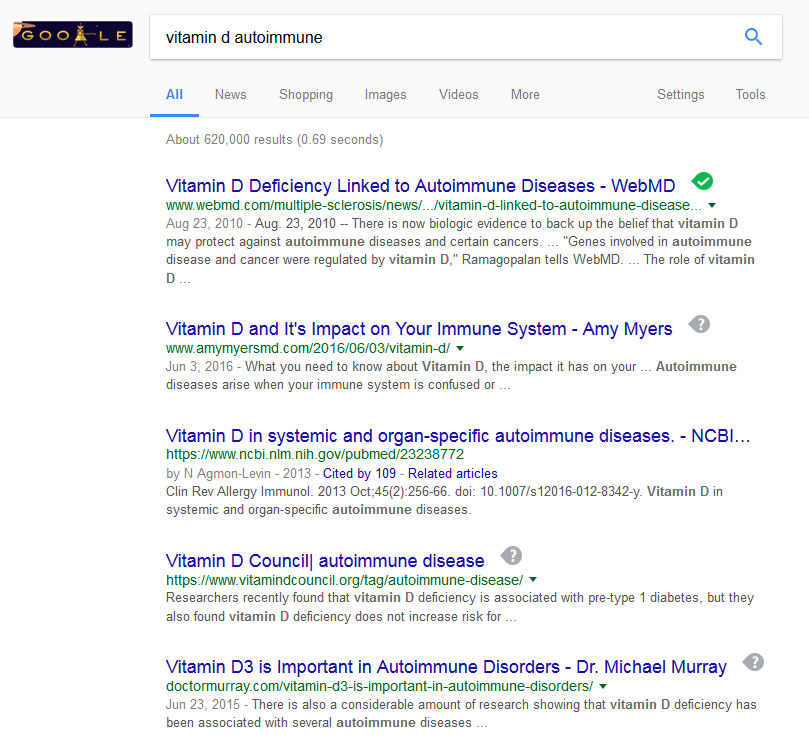Open the More search category menu

coord(525,94)
